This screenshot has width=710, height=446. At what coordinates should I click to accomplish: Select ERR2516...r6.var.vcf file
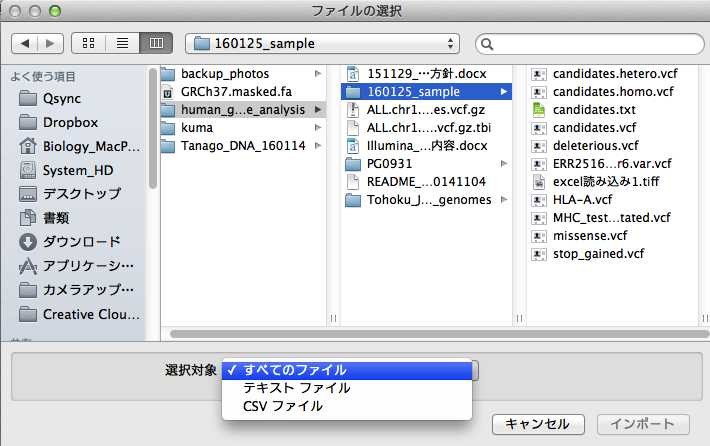coord(612,163)
